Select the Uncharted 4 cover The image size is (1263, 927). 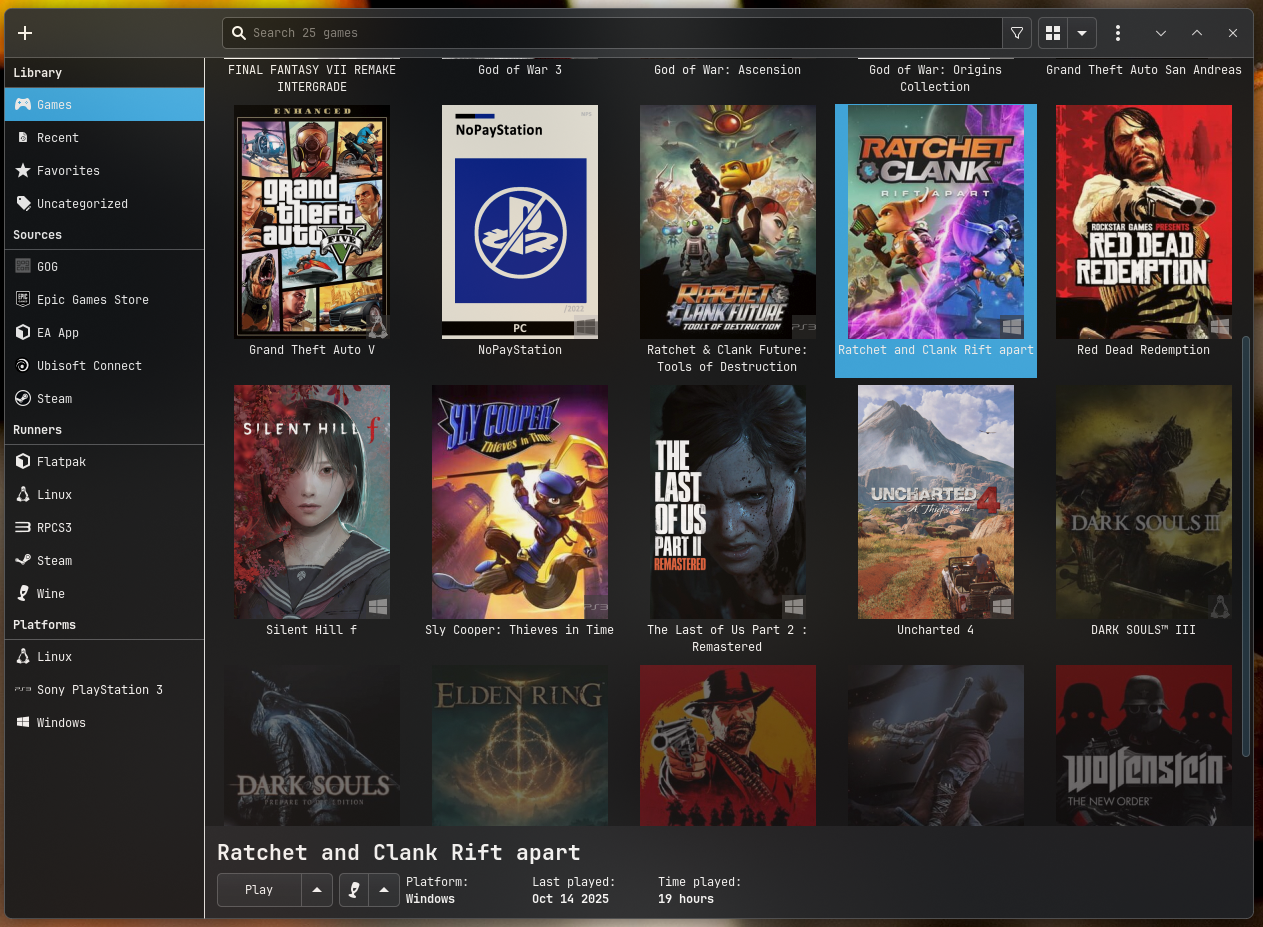click(936, 502)
